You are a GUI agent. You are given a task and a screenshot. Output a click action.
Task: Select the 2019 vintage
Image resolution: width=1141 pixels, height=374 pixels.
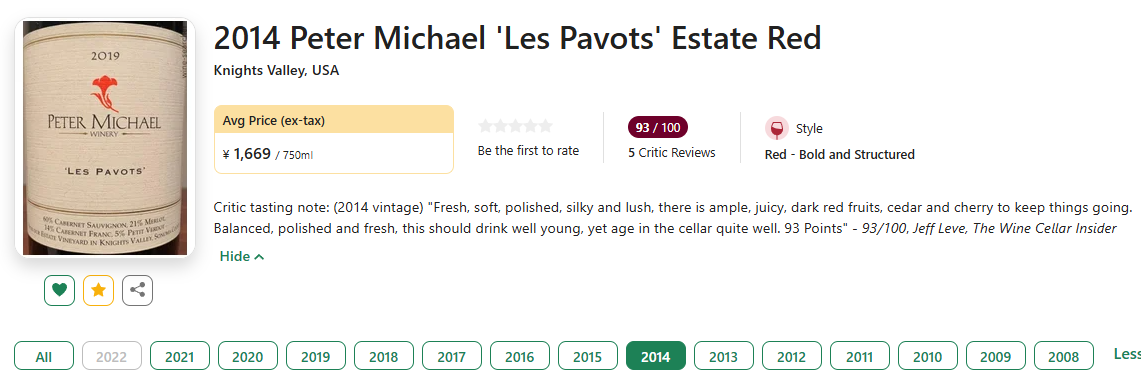click(316, 357)
